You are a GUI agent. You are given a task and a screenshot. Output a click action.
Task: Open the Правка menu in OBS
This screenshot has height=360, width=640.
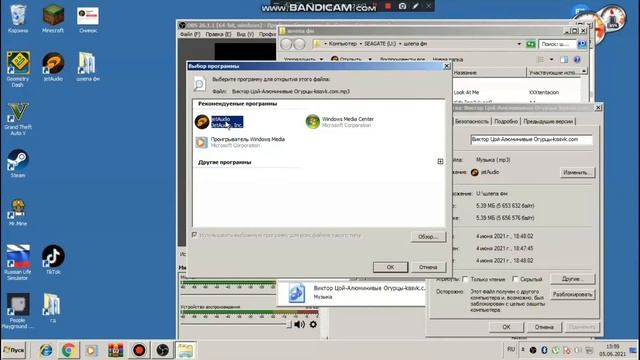coord(218,35)
